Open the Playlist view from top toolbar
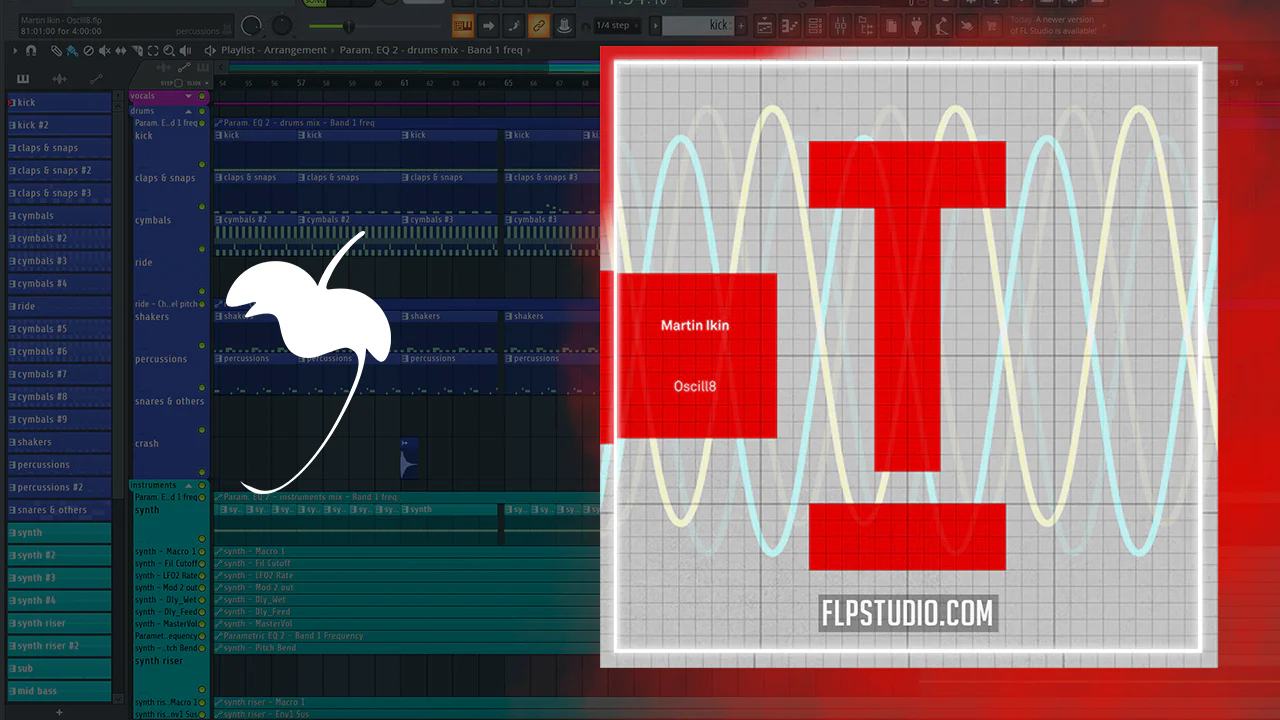 [x=766, y=25]
